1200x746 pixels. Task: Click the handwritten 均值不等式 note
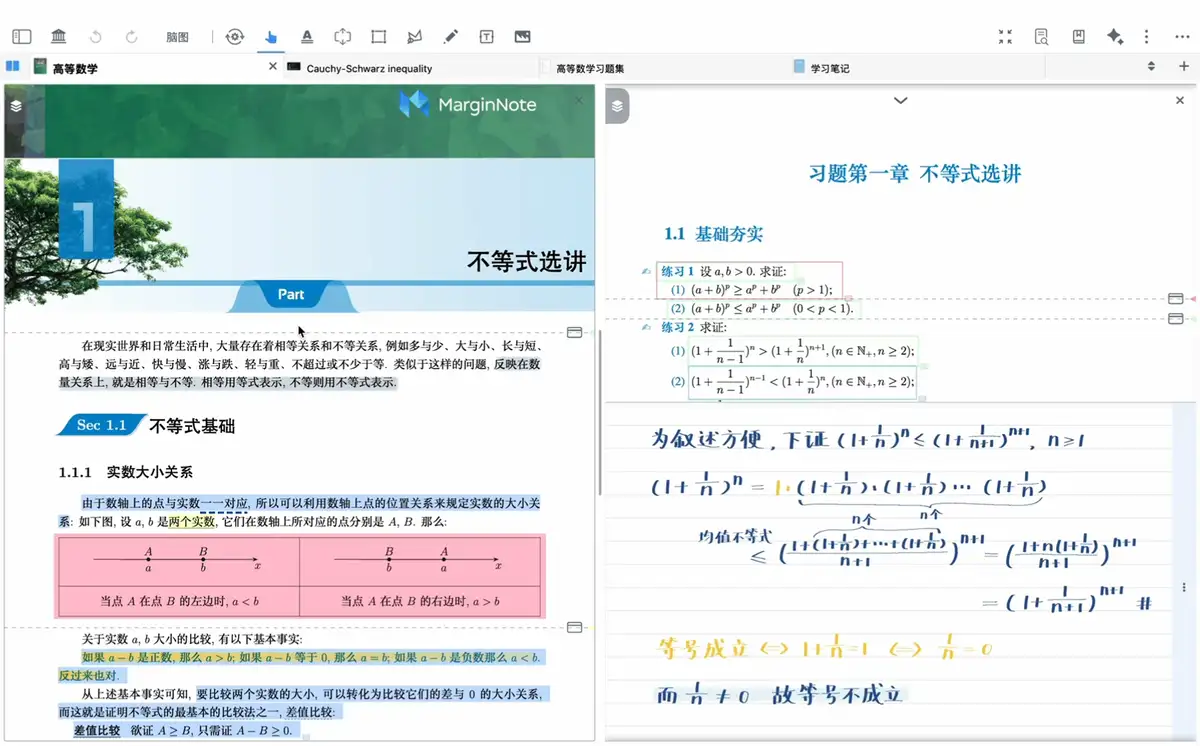click(737, 537)
